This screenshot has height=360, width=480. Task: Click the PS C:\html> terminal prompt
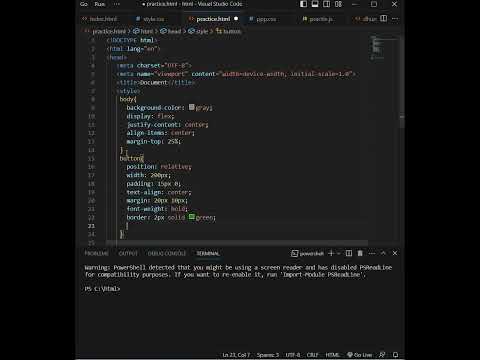click(x=102, y=289)
